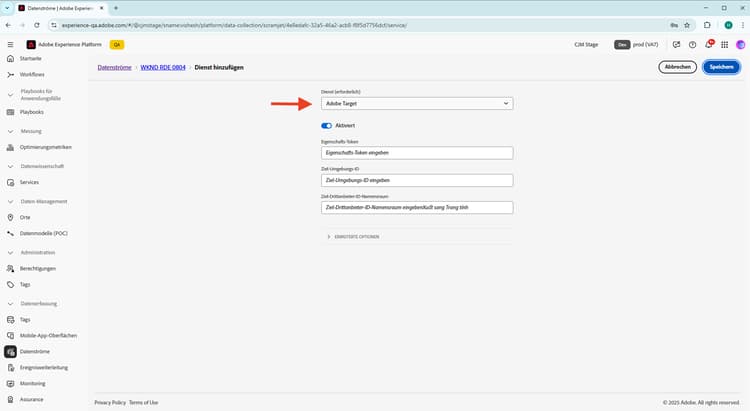Go back in browser history

(8, 25)
